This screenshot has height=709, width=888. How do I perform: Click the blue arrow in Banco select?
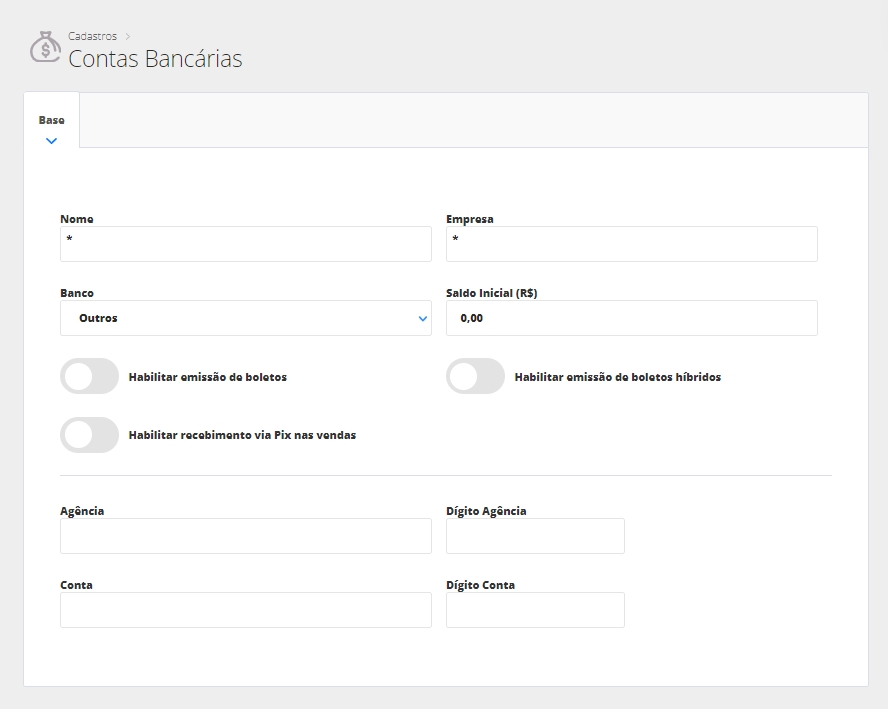(422, 318)
